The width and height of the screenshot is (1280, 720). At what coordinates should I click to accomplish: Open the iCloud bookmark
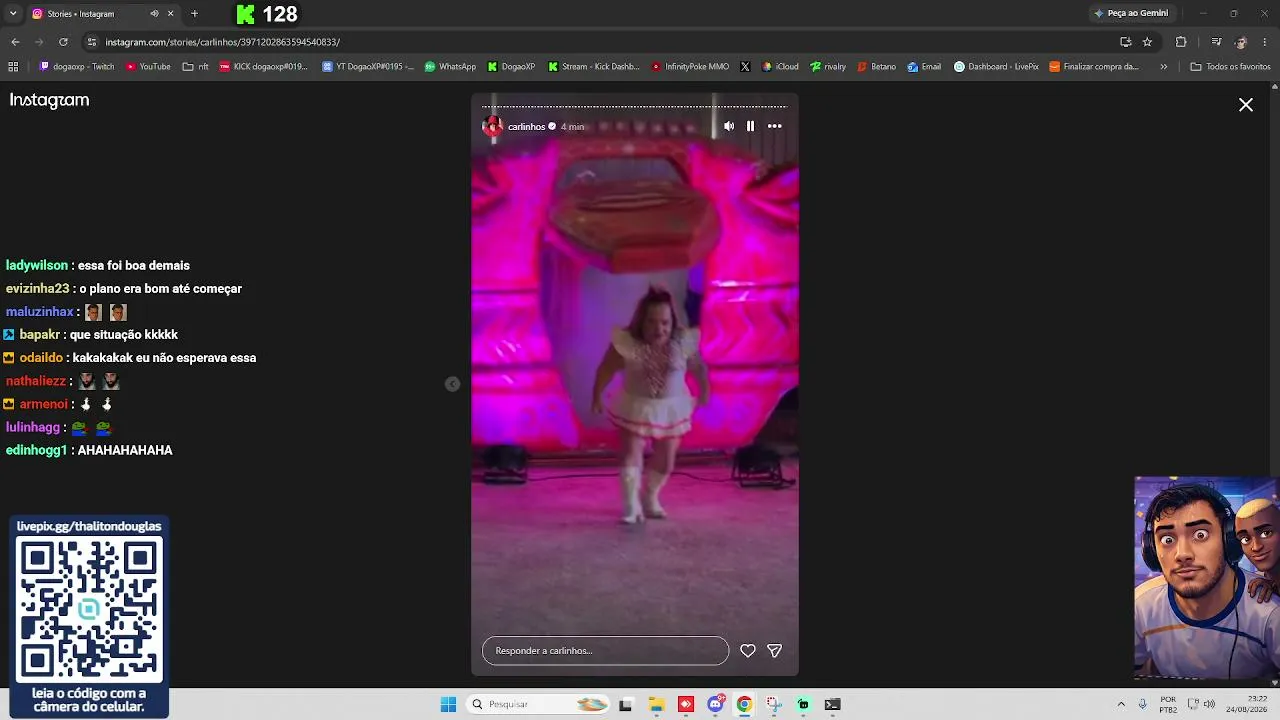(x=780, y=67)
